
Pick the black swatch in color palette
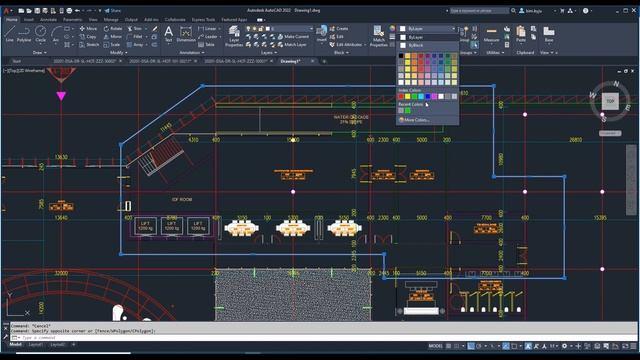[401, 56]
